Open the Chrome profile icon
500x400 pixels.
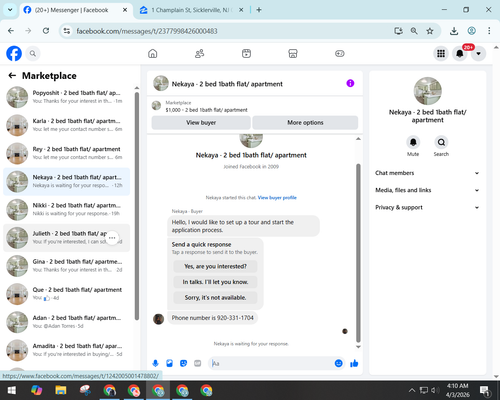pos(471,31)
